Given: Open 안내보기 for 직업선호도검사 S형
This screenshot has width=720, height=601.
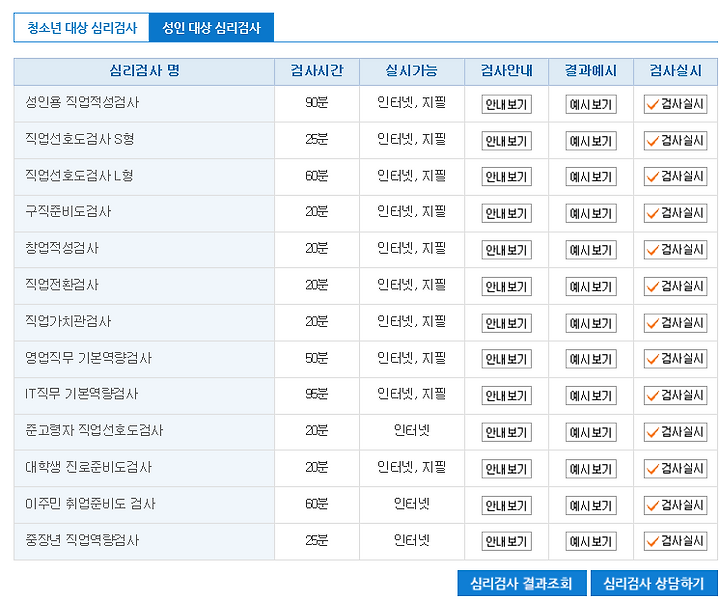Looking at the screenshot, I should tap(506, 140).
